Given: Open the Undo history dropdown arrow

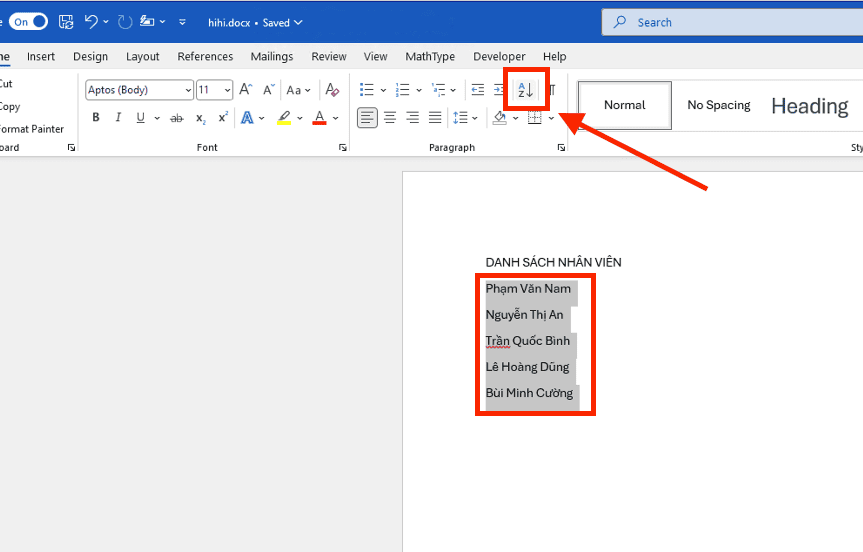Looking at the screenshot, I should click(x=106, y=22).
